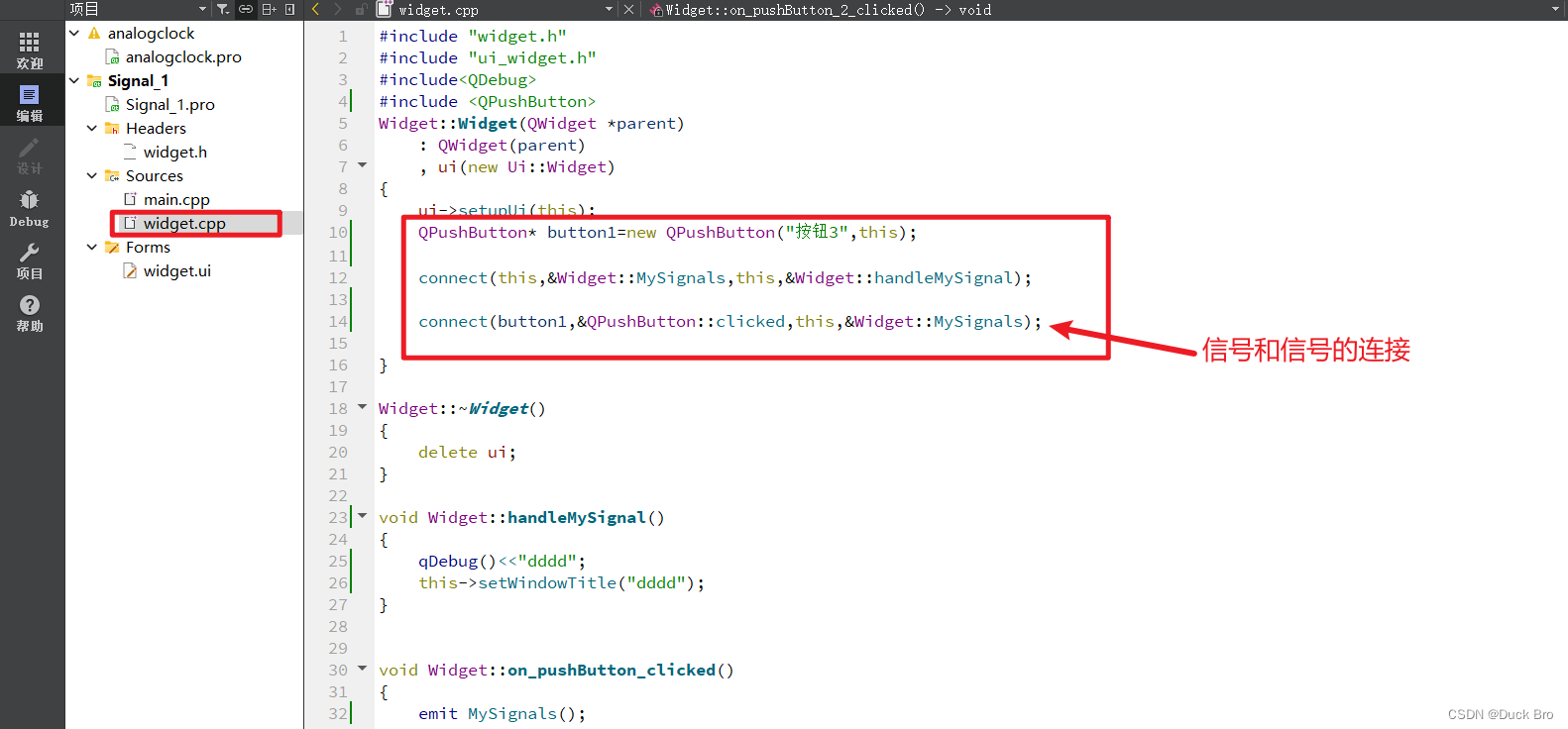Select the Forms folder label
Viewport: 1568px width, 729px height.
[148, 247]
